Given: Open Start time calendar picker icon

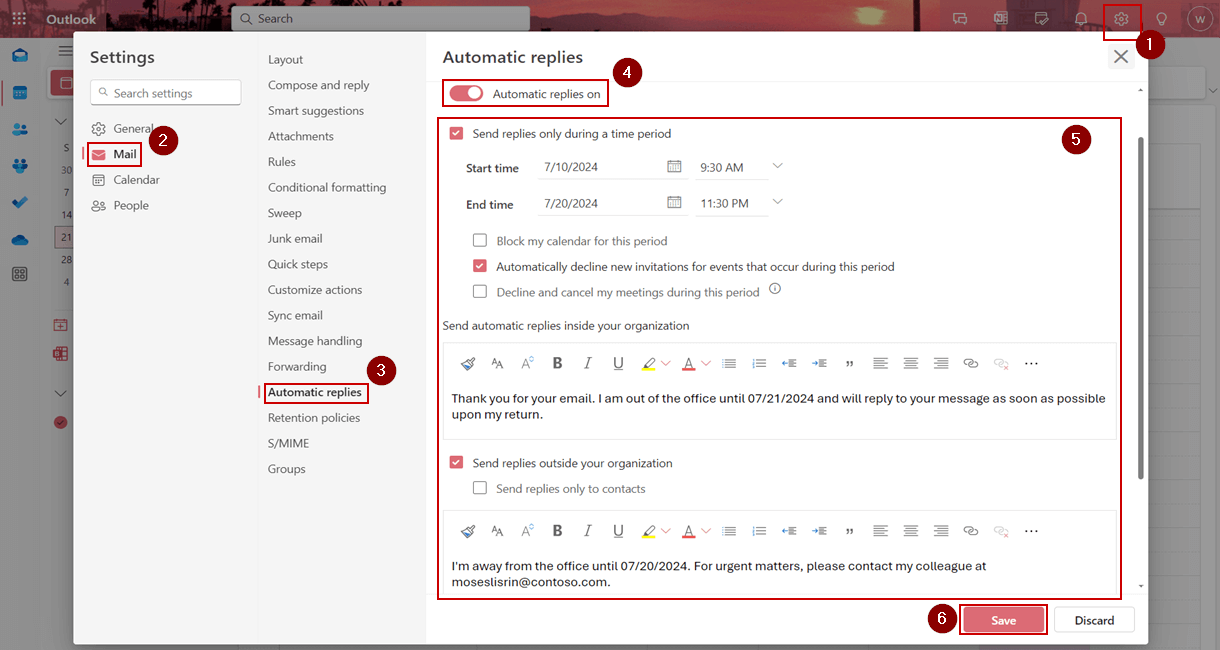Looking at the screenshot, I should pos(674,167).
